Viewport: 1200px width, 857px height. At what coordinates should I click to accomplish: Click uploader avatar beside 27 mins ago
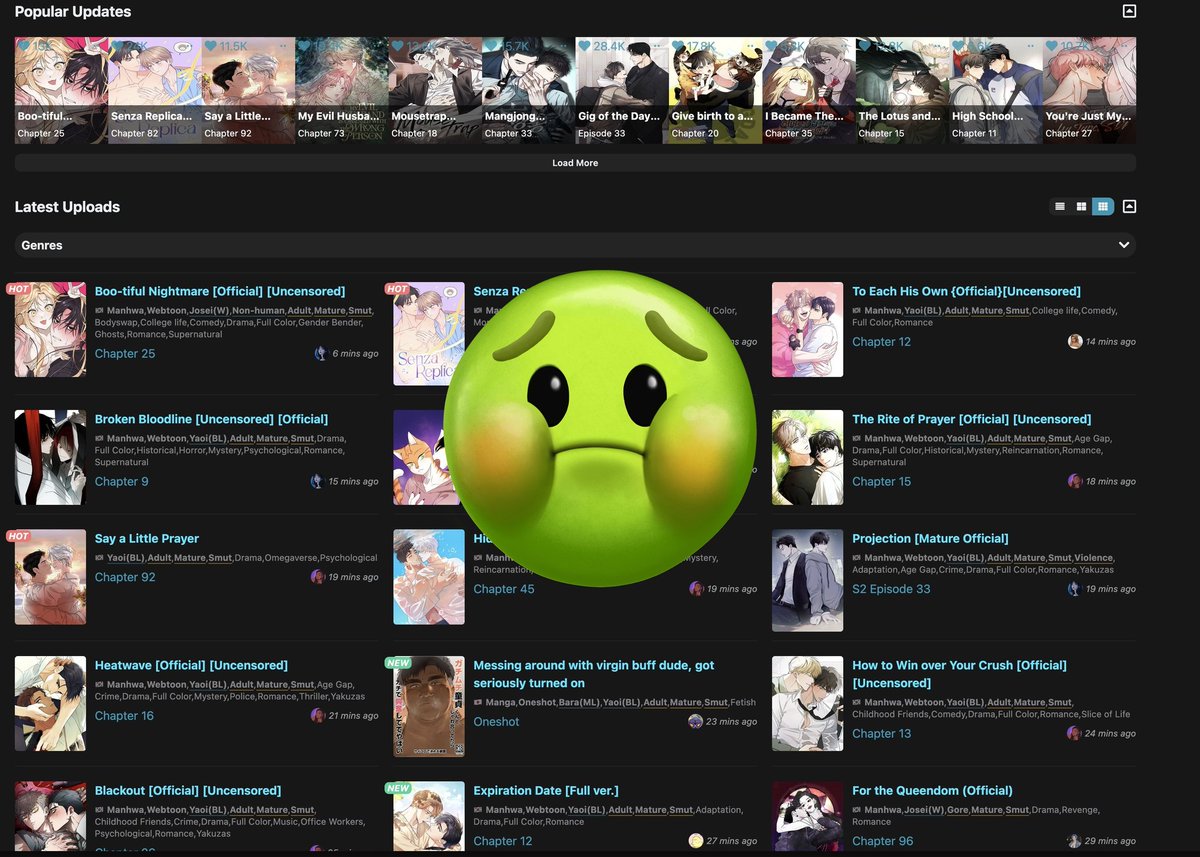coord(695,841)
